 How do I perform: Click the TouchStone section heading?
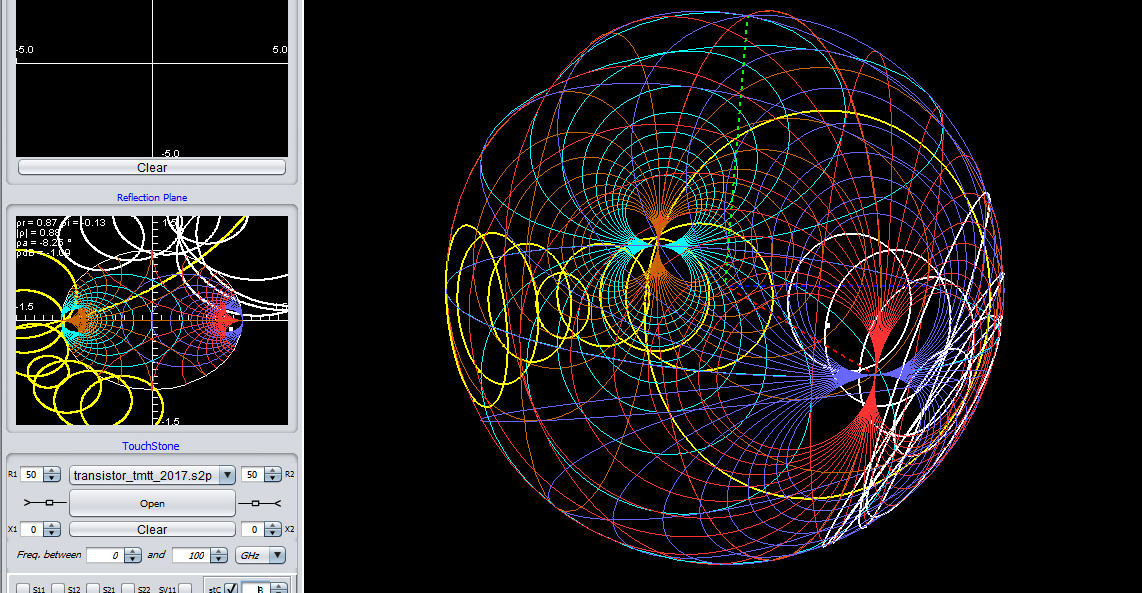click(x=151, y=446)
